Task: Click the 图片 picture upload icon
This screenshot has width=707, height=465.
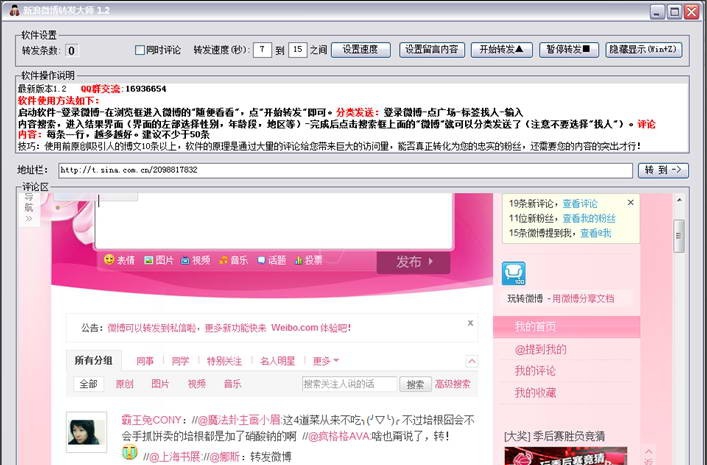Action: (148, 260)
